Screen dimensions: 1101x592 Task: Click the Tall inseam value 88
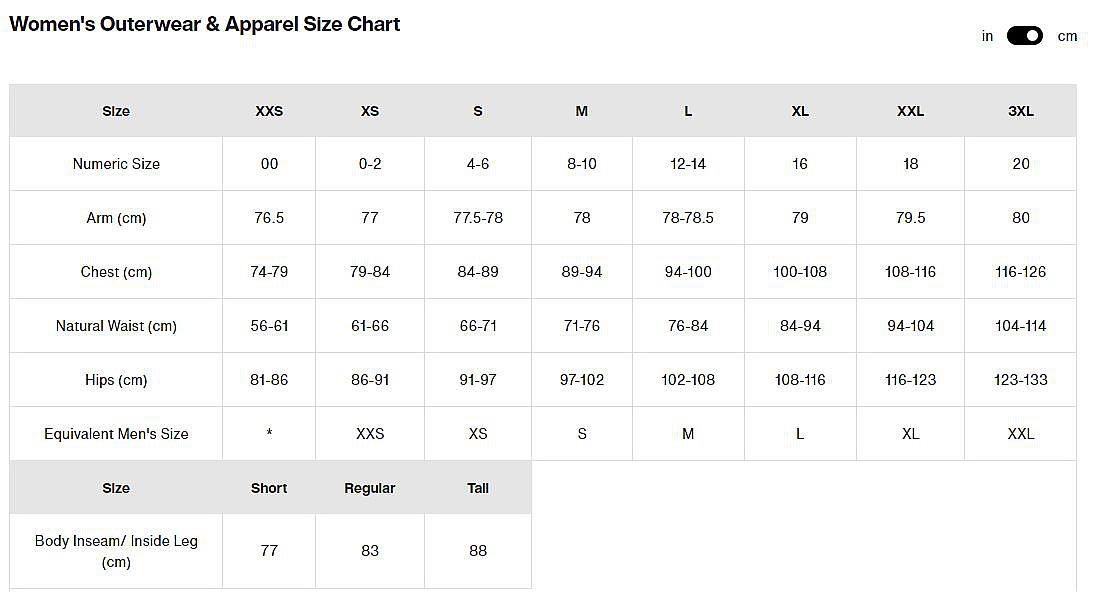point(478,551)
